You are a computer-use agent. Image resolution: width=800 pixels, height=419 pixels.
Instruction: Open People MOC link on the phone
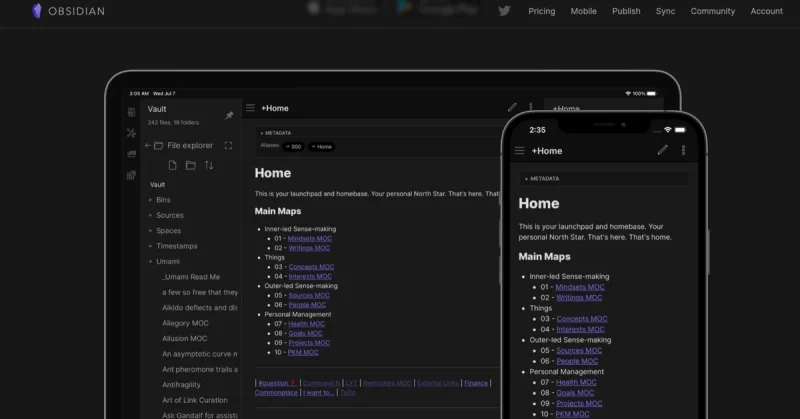click(577, 361)
